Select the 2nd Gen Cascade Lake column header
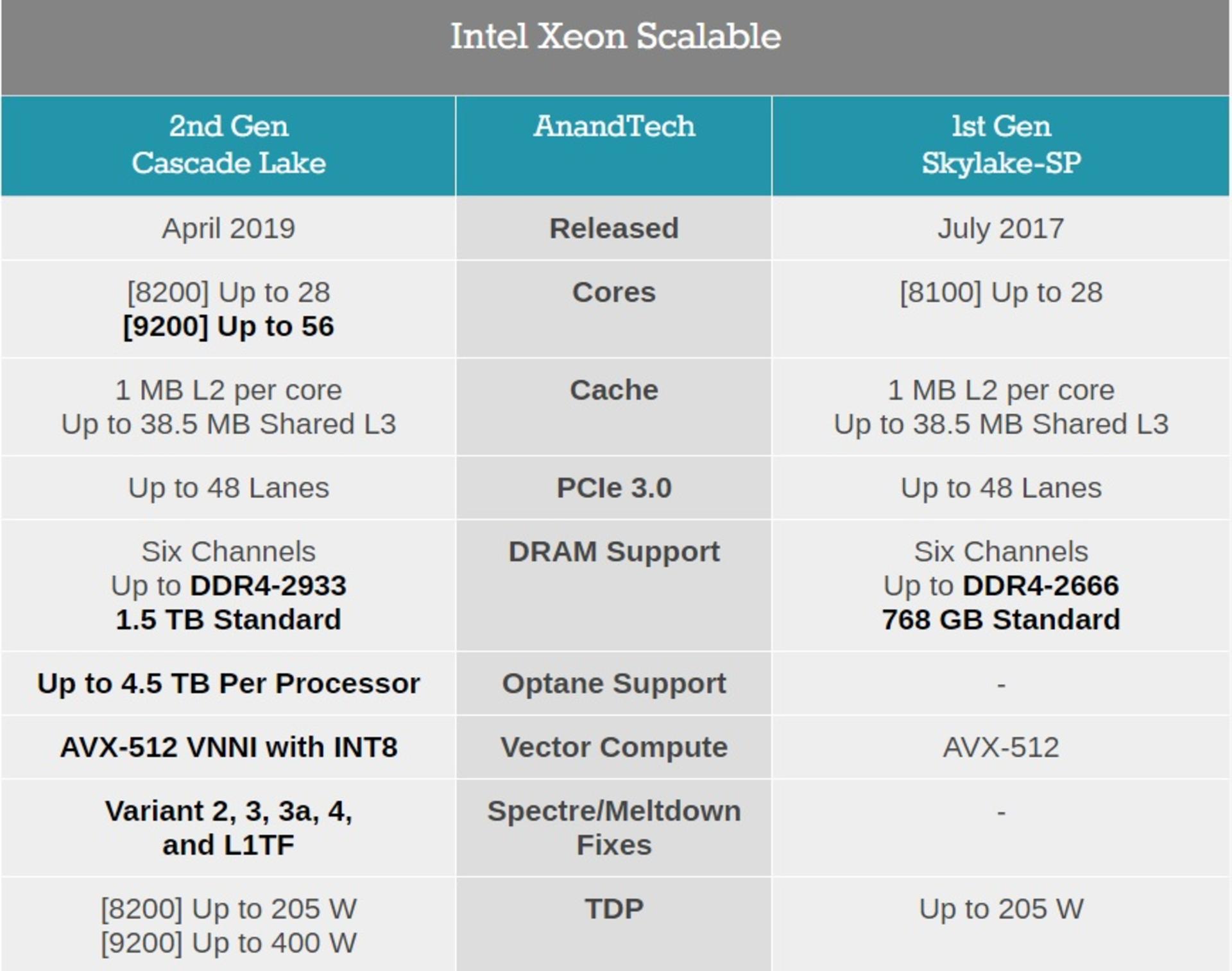1232x971 pixels. tap(228, 145)
